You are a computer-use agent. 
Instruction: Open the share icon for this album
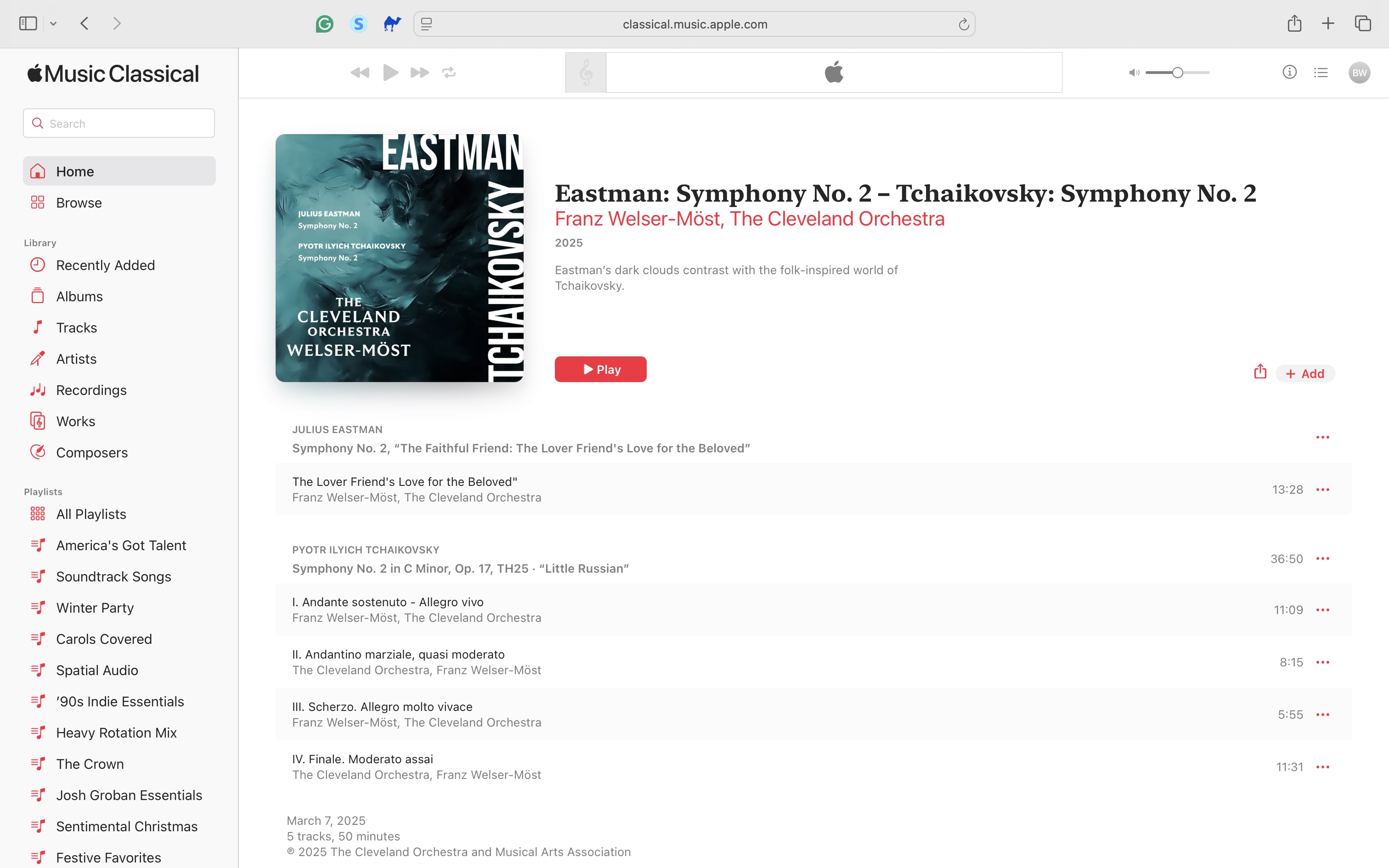pyautogui.click(x=1260, y=373)
